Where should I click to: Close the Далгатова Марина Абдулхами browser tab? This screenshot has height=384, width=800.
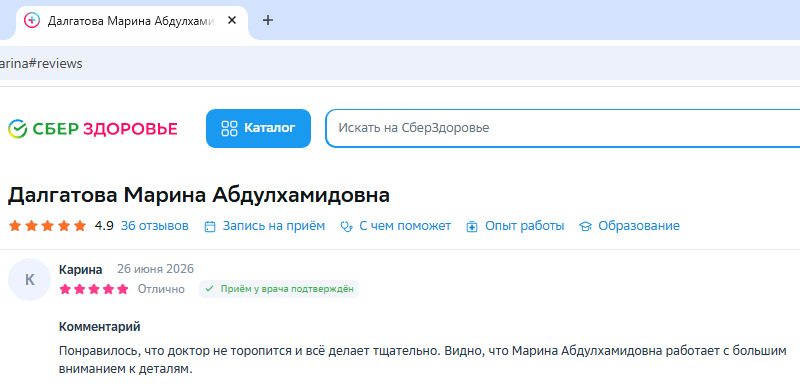tap(232, 20)
